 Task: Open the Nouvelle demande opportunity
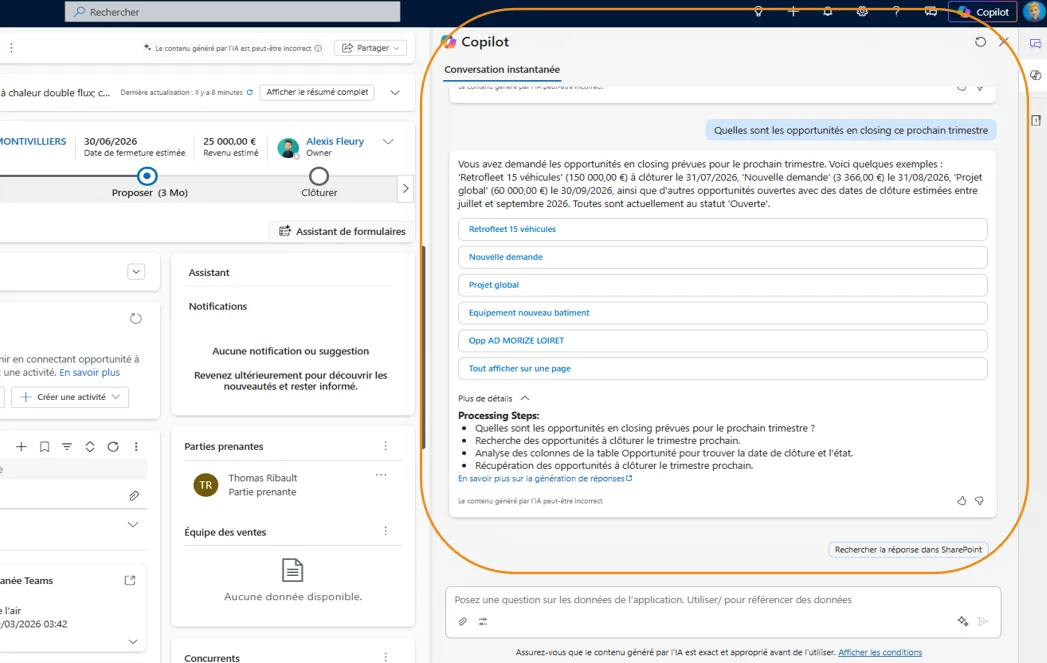[722, 257]
